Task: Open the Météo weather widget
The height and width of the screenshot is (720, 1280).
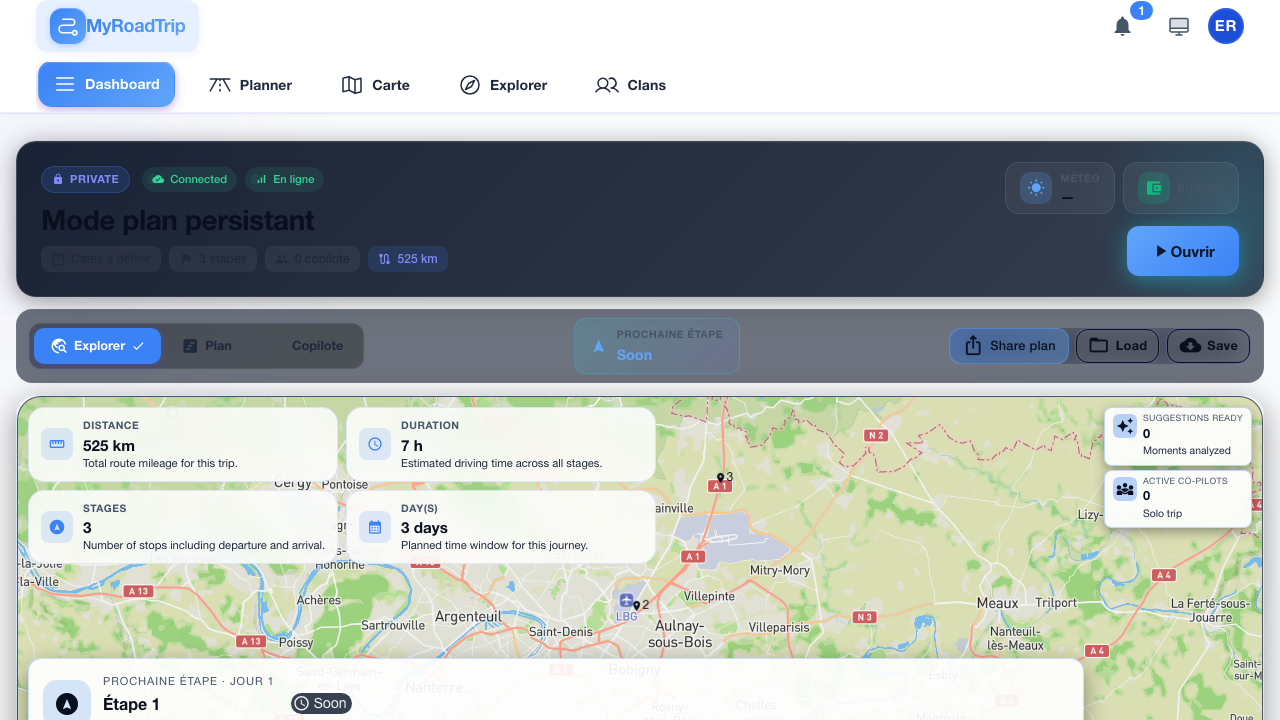Action: pyautogui.click(x=1059, y=188)
